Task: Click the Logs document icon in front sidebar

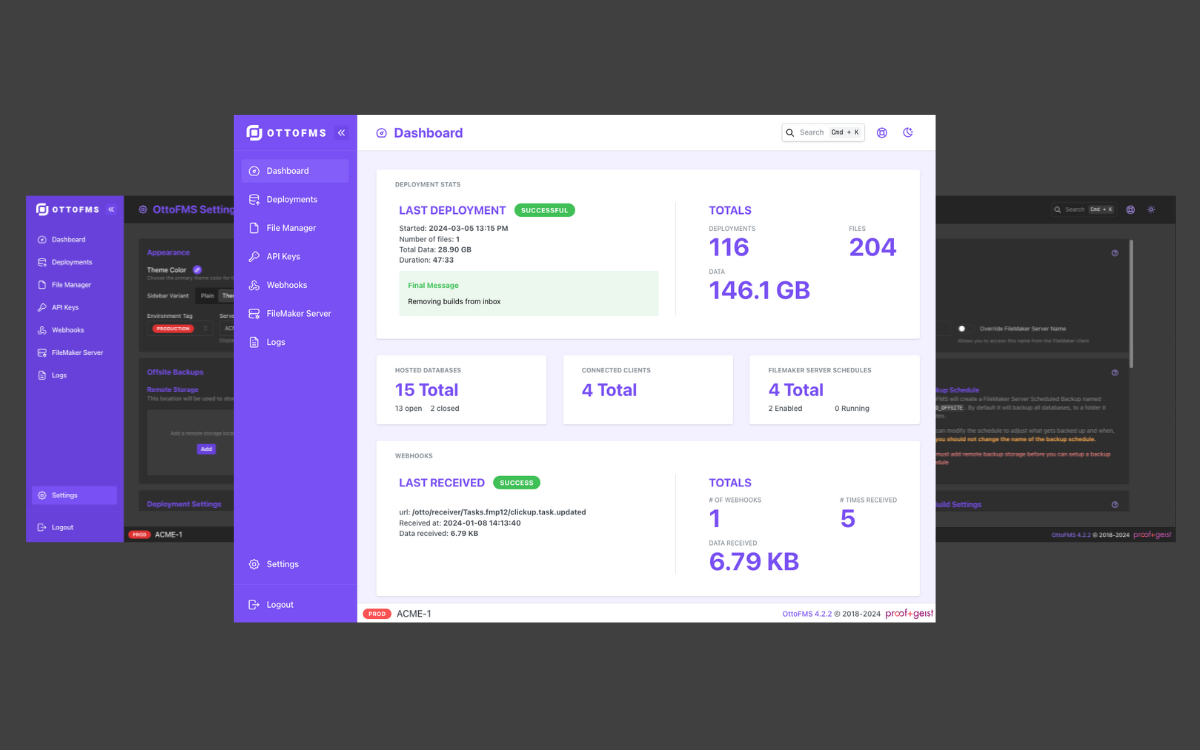Action: (254, 342)
